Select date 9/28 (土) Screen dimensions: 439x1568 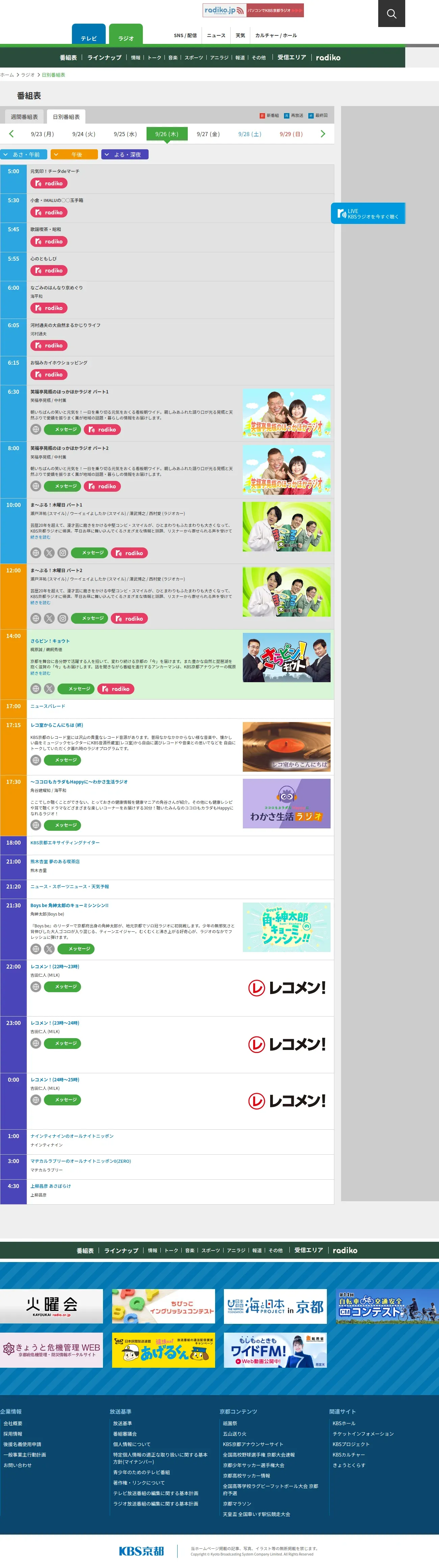tap(250, 134)
